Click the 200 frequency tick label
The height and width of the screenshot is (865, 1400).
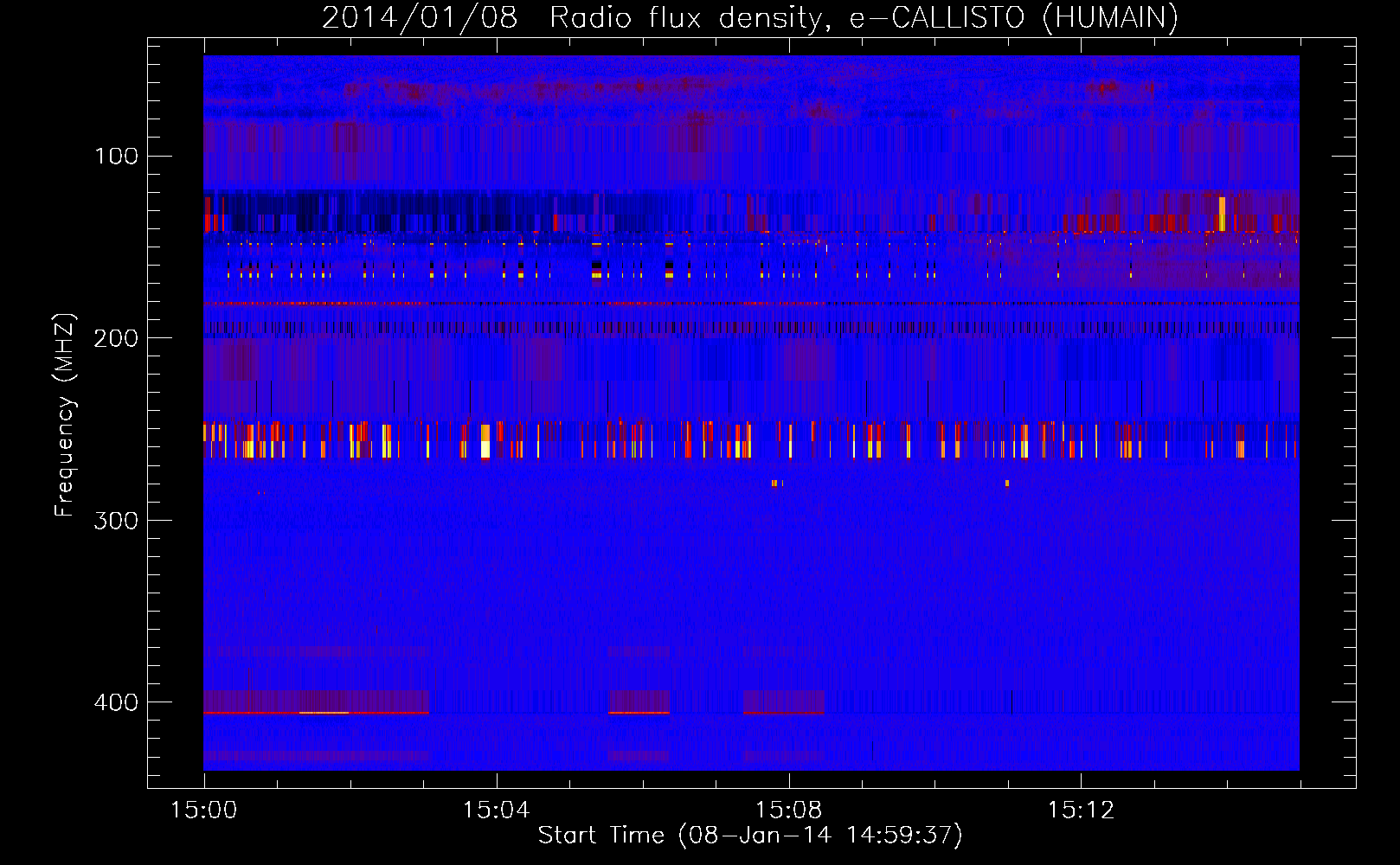[117, 338]
